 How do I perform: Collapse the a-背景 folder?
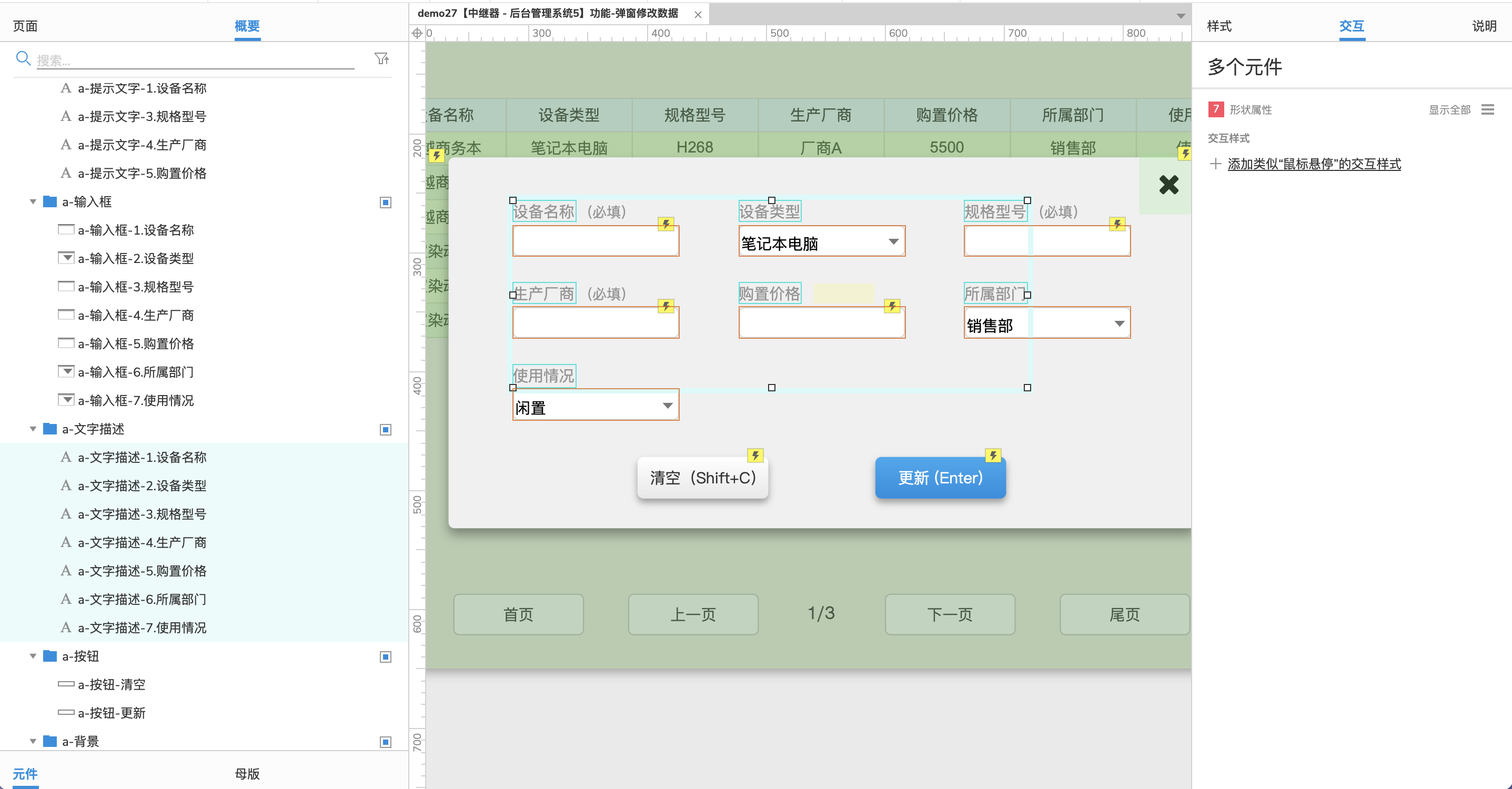click(x=33, y=742)
